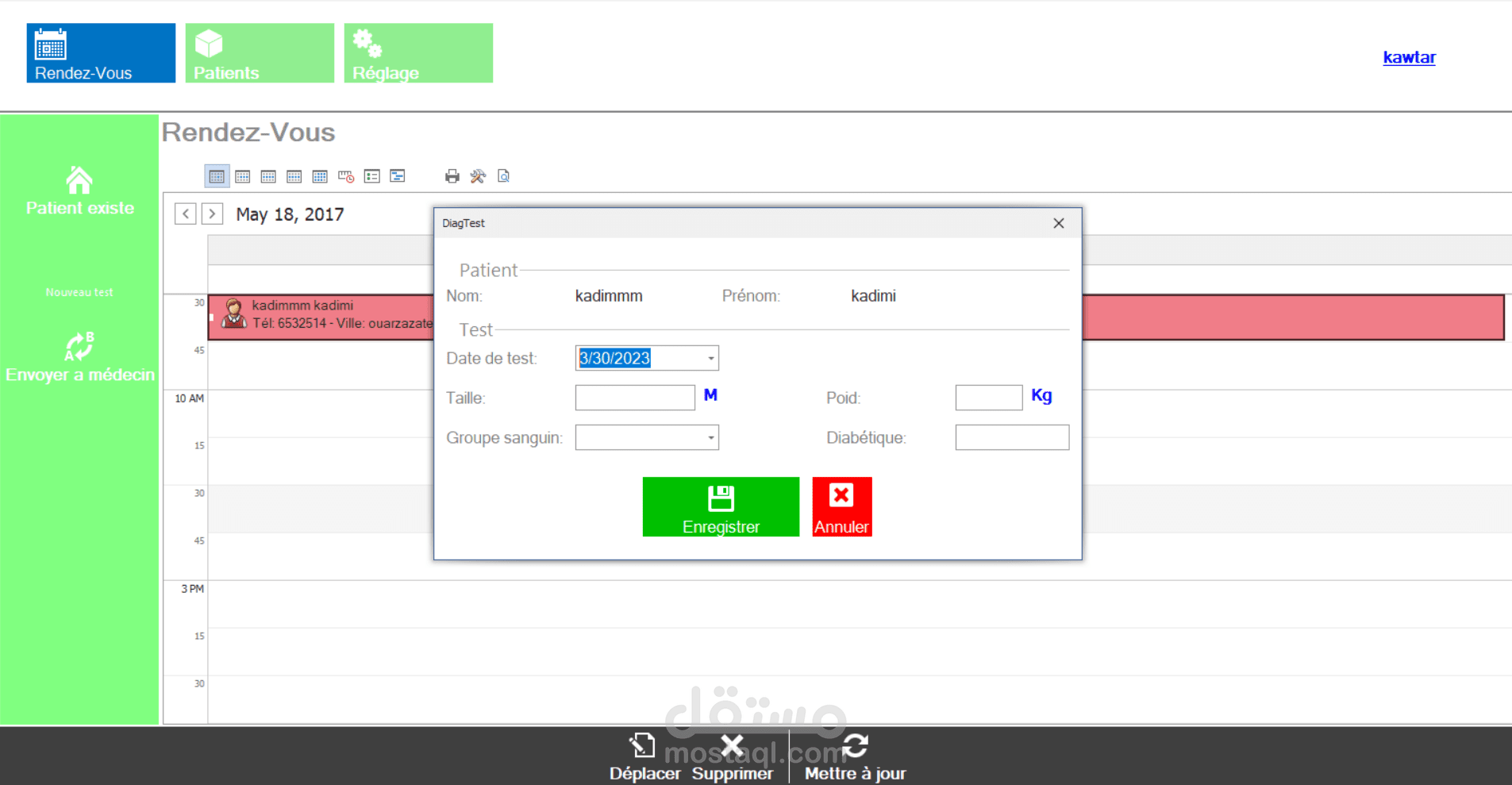Select the kadimmm kadimi appointment

click(x=856, y=317)
